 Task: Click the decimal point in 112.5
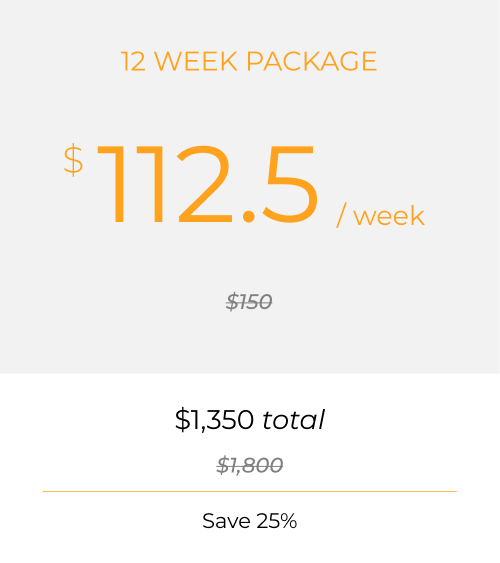[248, 217]
